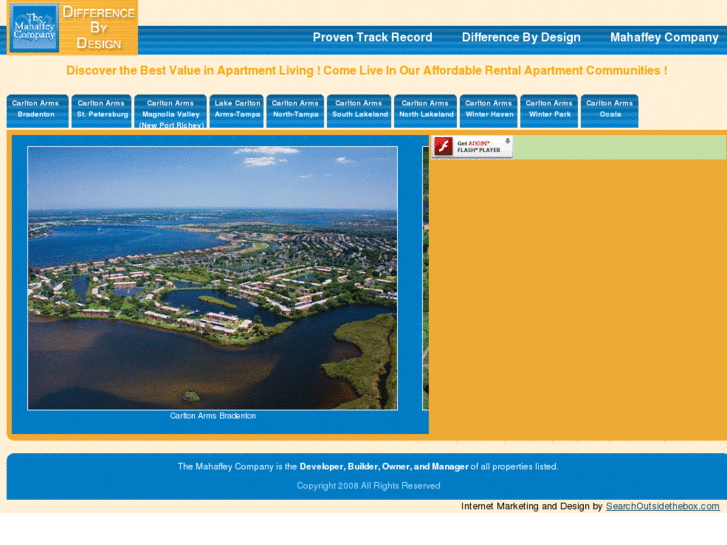Click the Flash Player download arrow
The width and height of the screenshot is (727, 545).
click(x=508, y=141)
